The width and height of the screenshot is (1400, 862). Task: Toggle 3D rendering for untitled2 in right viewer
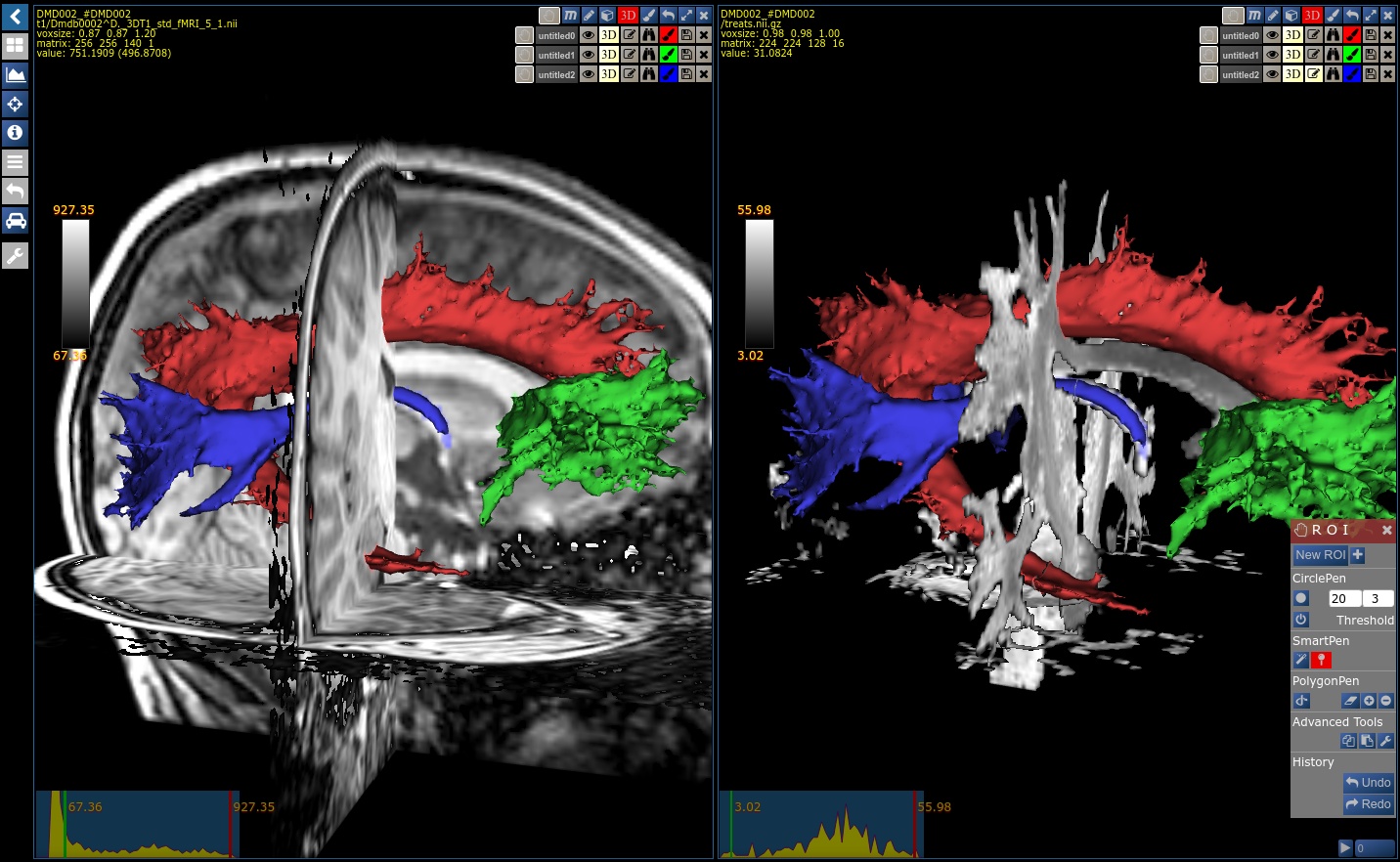(1293, 74)
